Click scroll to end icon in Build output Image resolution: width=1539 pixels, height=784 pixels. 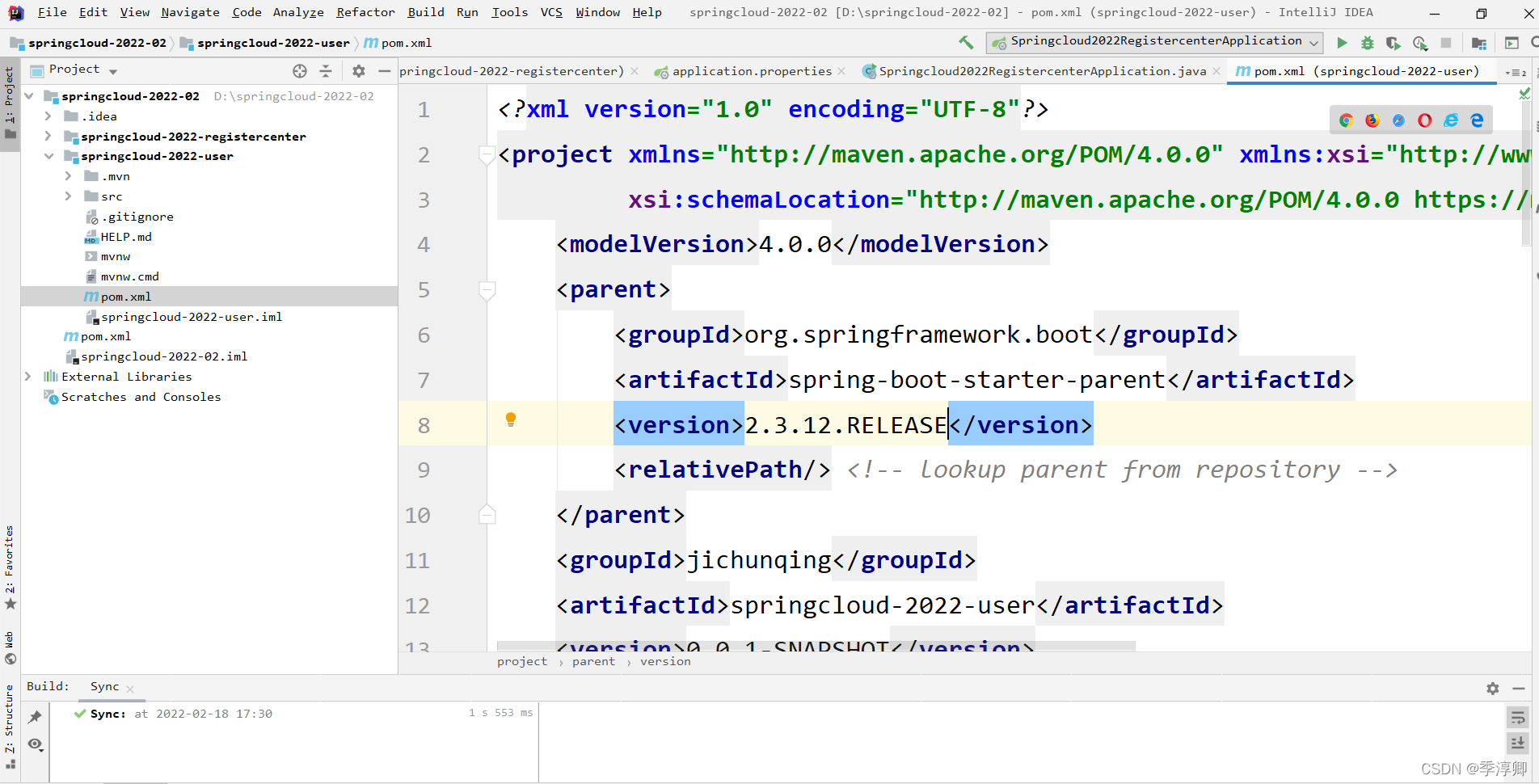pos(1518,743)
